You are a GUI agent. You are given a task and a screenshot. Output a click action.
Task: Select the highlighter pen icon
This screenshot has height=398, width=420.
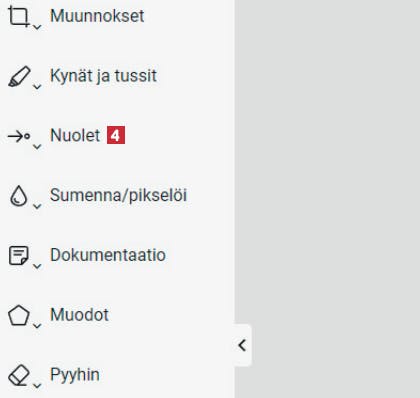[19, 76]
